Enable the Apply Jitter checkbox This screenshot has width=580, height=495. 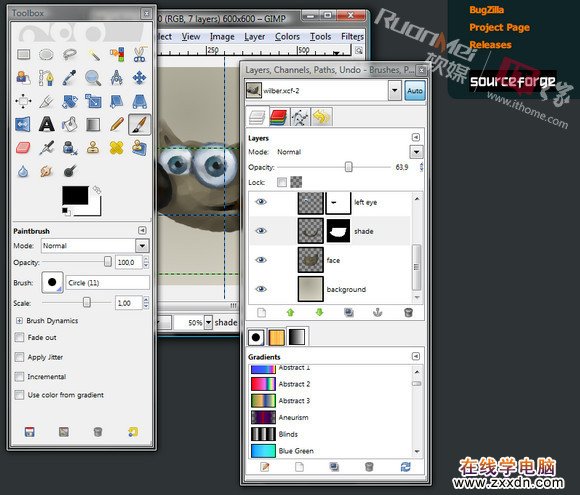[x=19, y=357]
